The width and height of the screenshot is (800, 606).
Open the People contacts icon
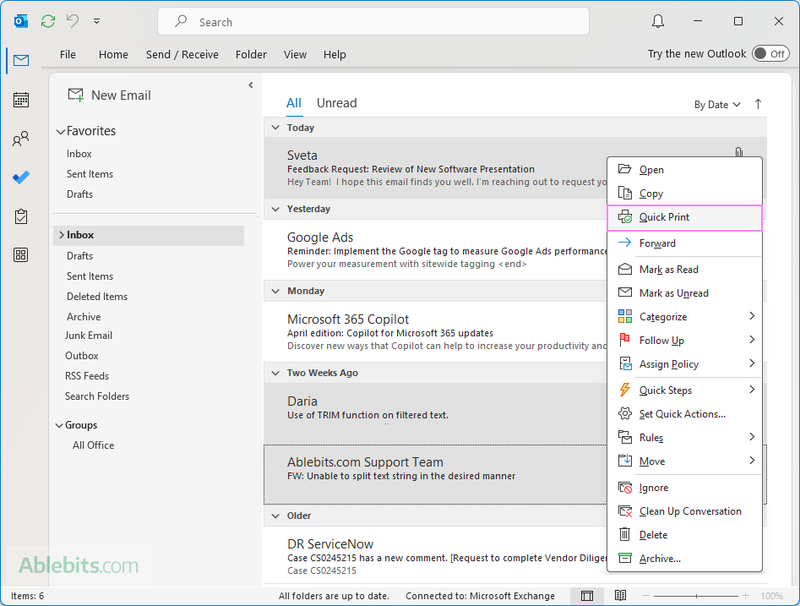tap(21, 139)
